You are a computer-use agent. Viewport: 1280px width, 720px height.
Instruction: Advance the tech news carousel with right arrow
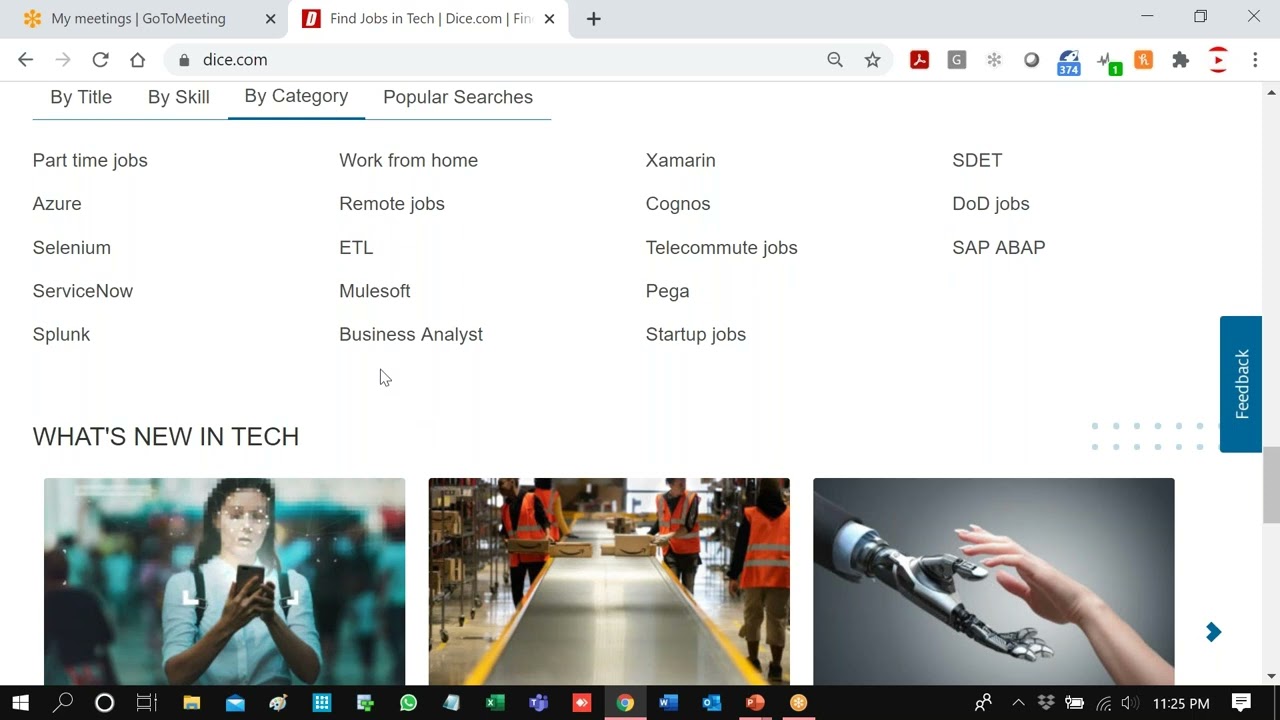[1213, 632]
